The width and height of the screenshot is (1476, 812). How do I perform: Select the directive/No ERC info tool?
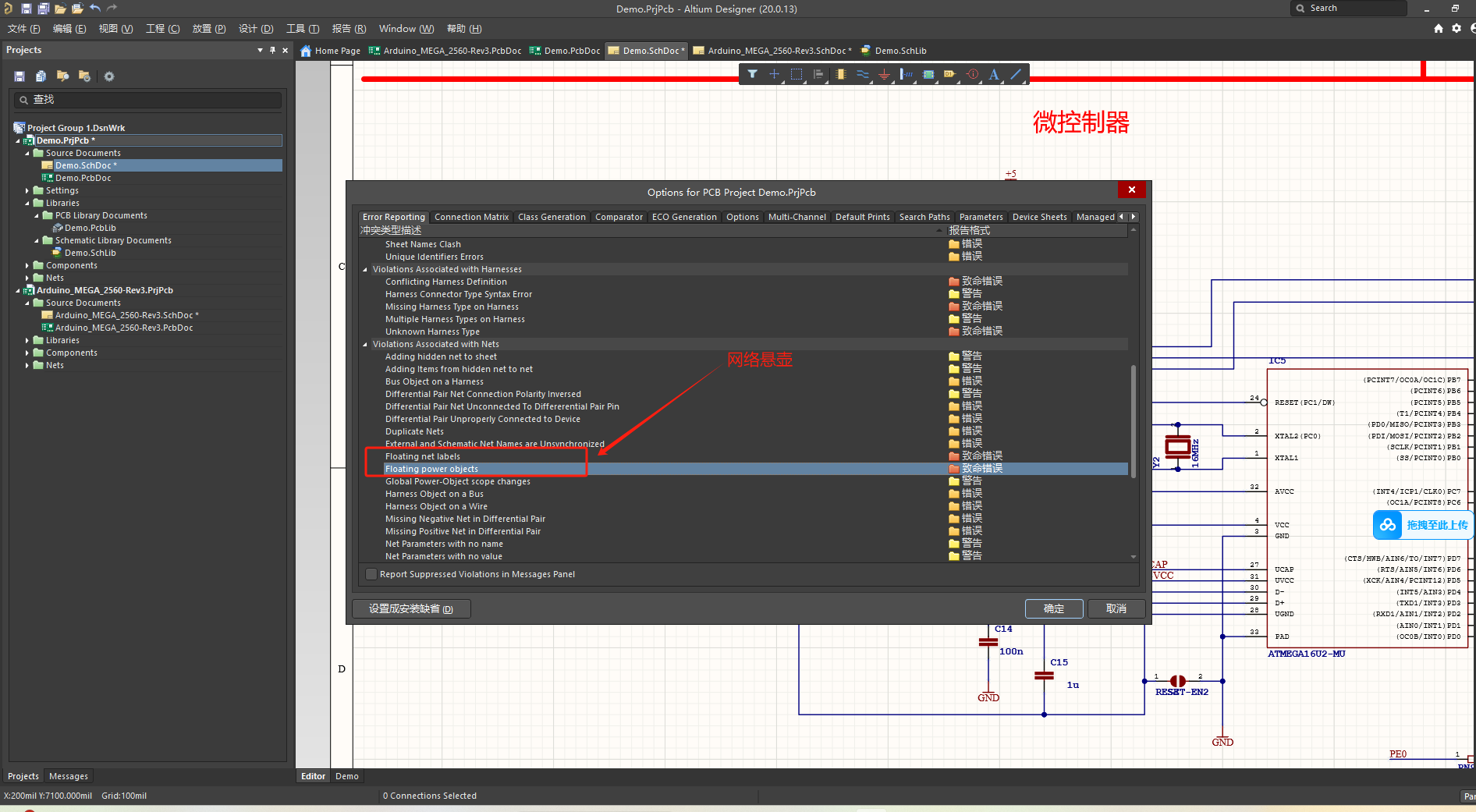coord(972,74)
